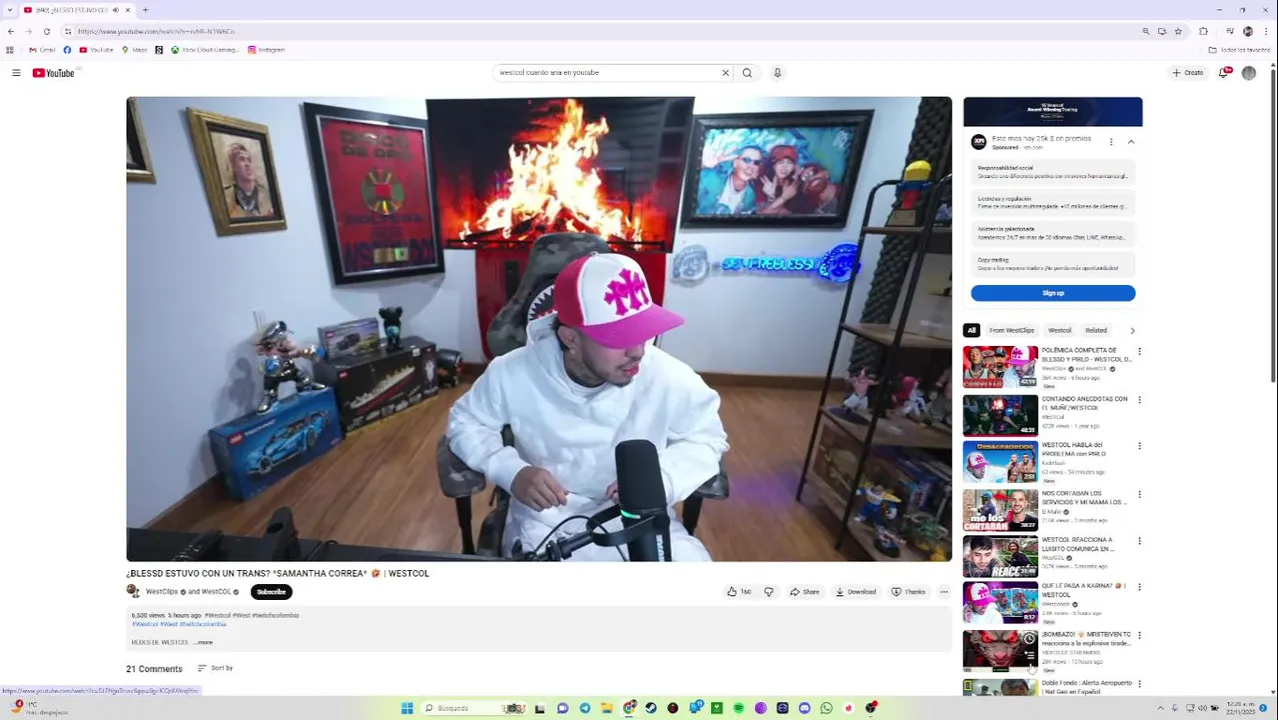Open the Asistencia galardonada ad link
Image resolution: width=1278 pixels, height=720 pixels.
pyautogui.click(x=1052, y=233)
